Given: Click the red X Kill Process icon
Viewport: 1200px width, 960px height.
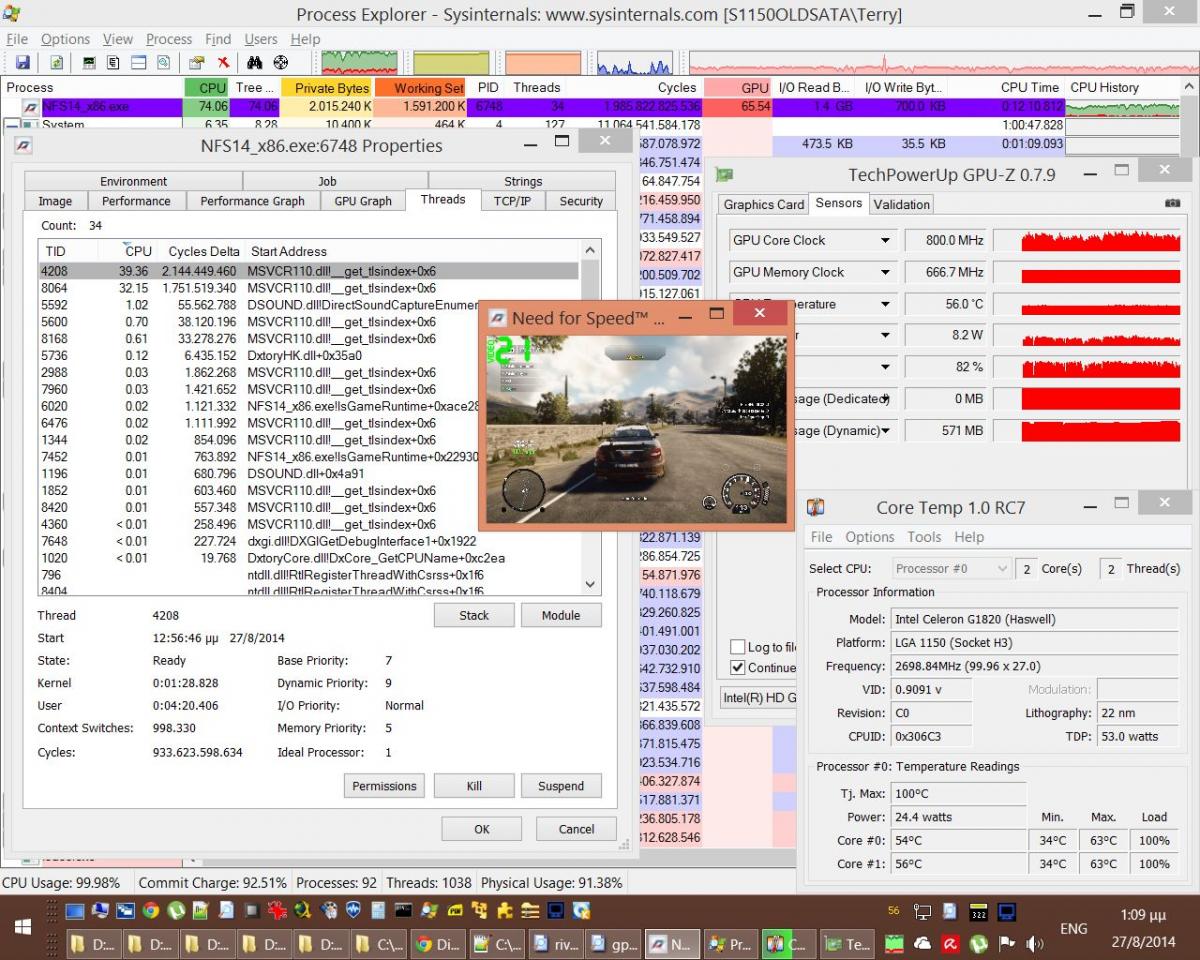Looking at the screenshot, I should [223, 63].
